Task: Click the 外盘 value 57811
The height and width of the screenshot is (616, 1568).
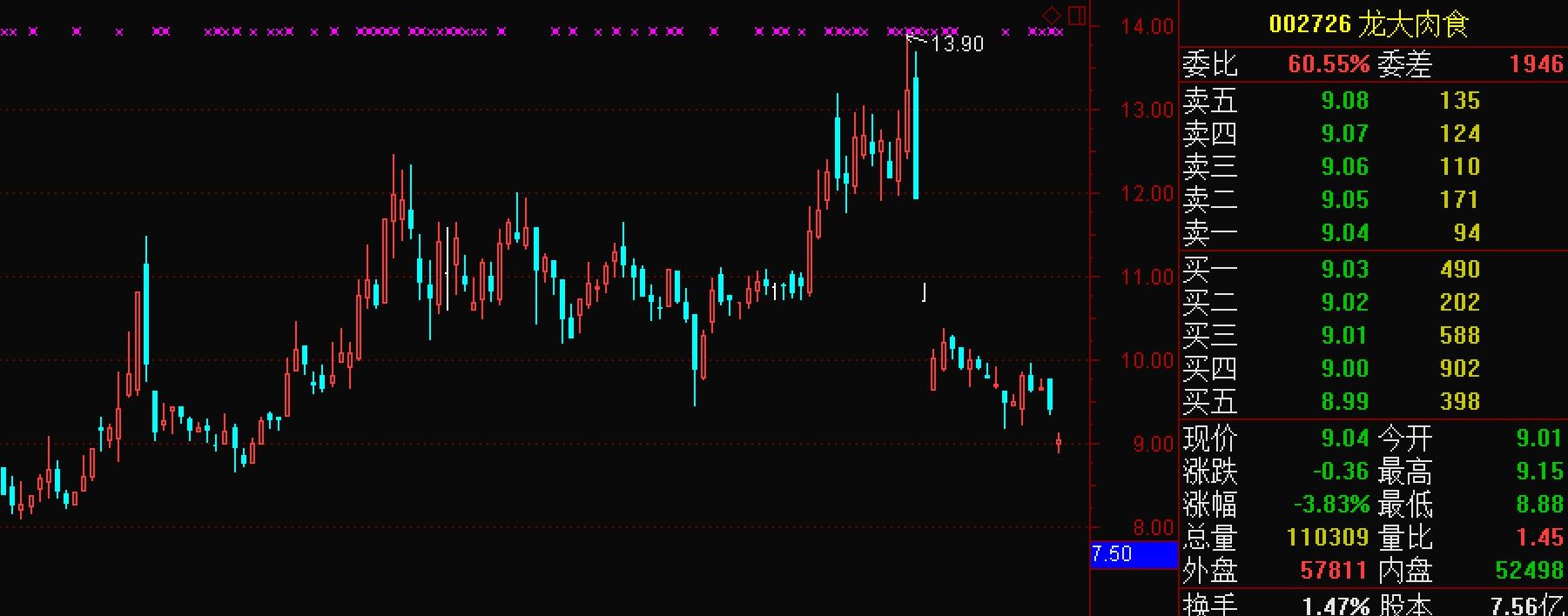Action: pos(1333,571)
